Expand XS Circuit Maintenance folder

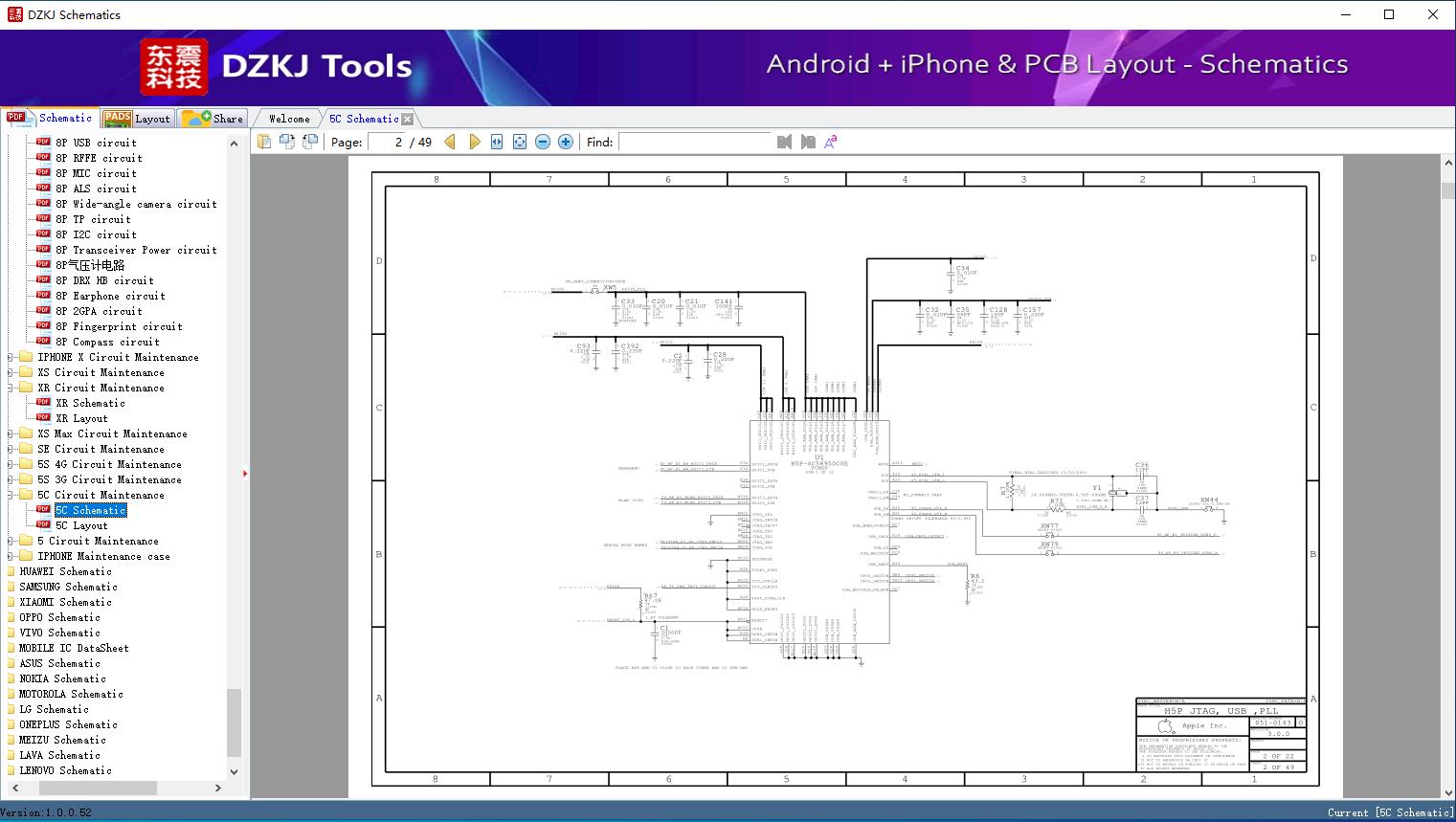click(x=11, y=372)
